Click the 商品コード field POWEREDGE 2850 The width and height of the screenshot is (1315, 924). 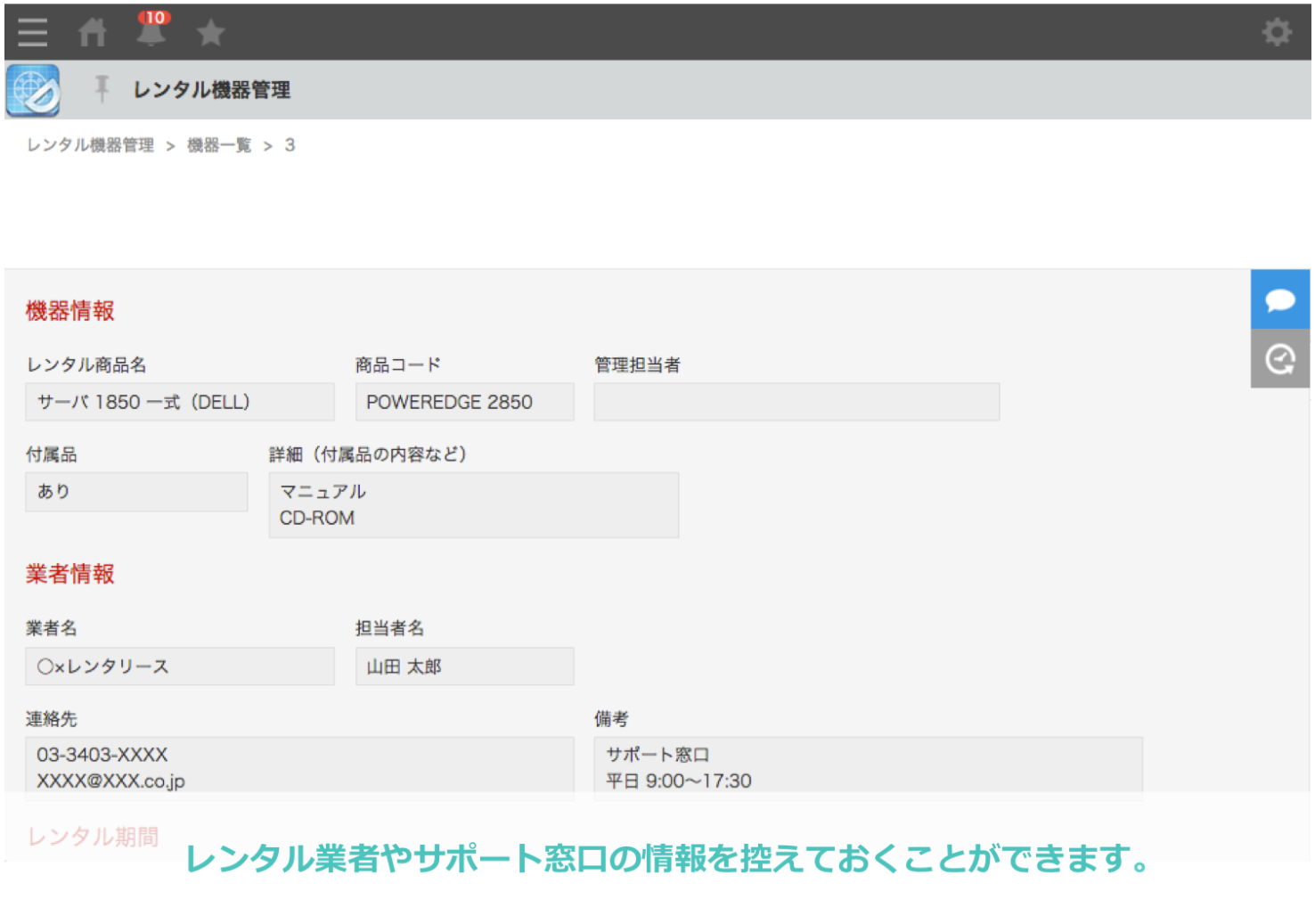(464, 402)
